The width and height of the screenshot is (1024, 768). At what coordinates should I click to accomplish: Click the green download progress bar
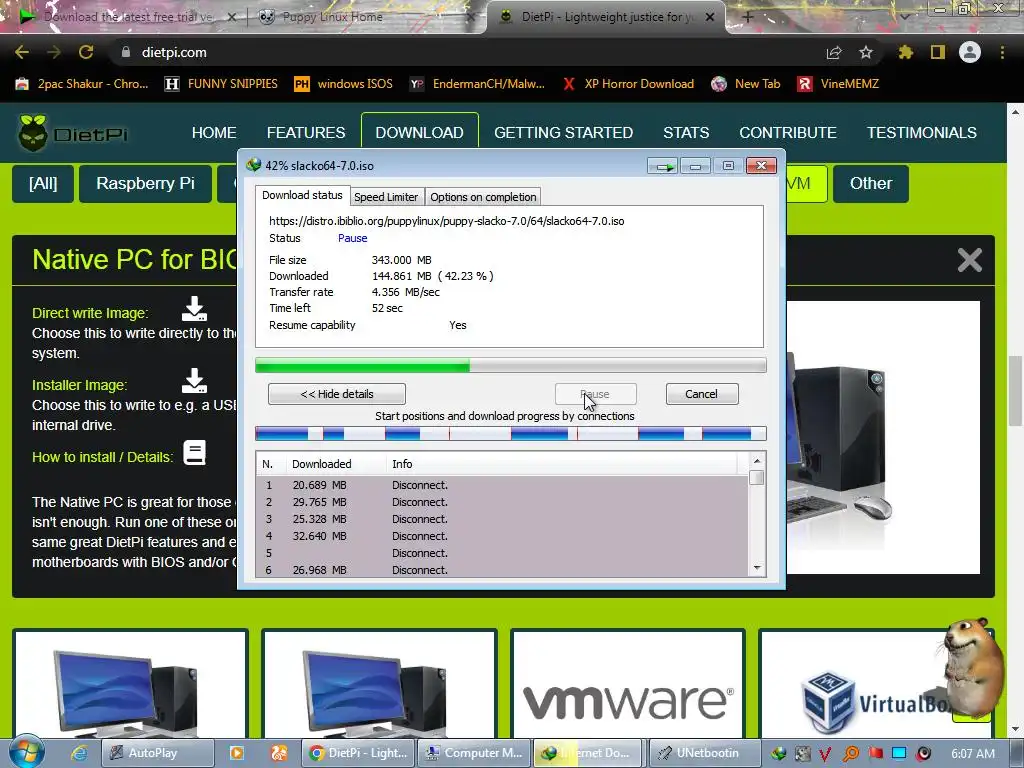click(511, 365)
